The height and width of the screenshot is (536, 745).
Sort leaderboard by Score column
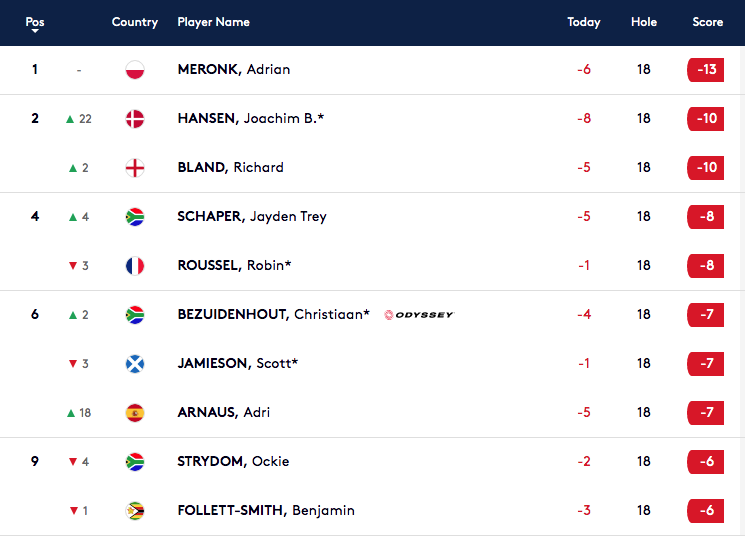(x=707, y=22)
